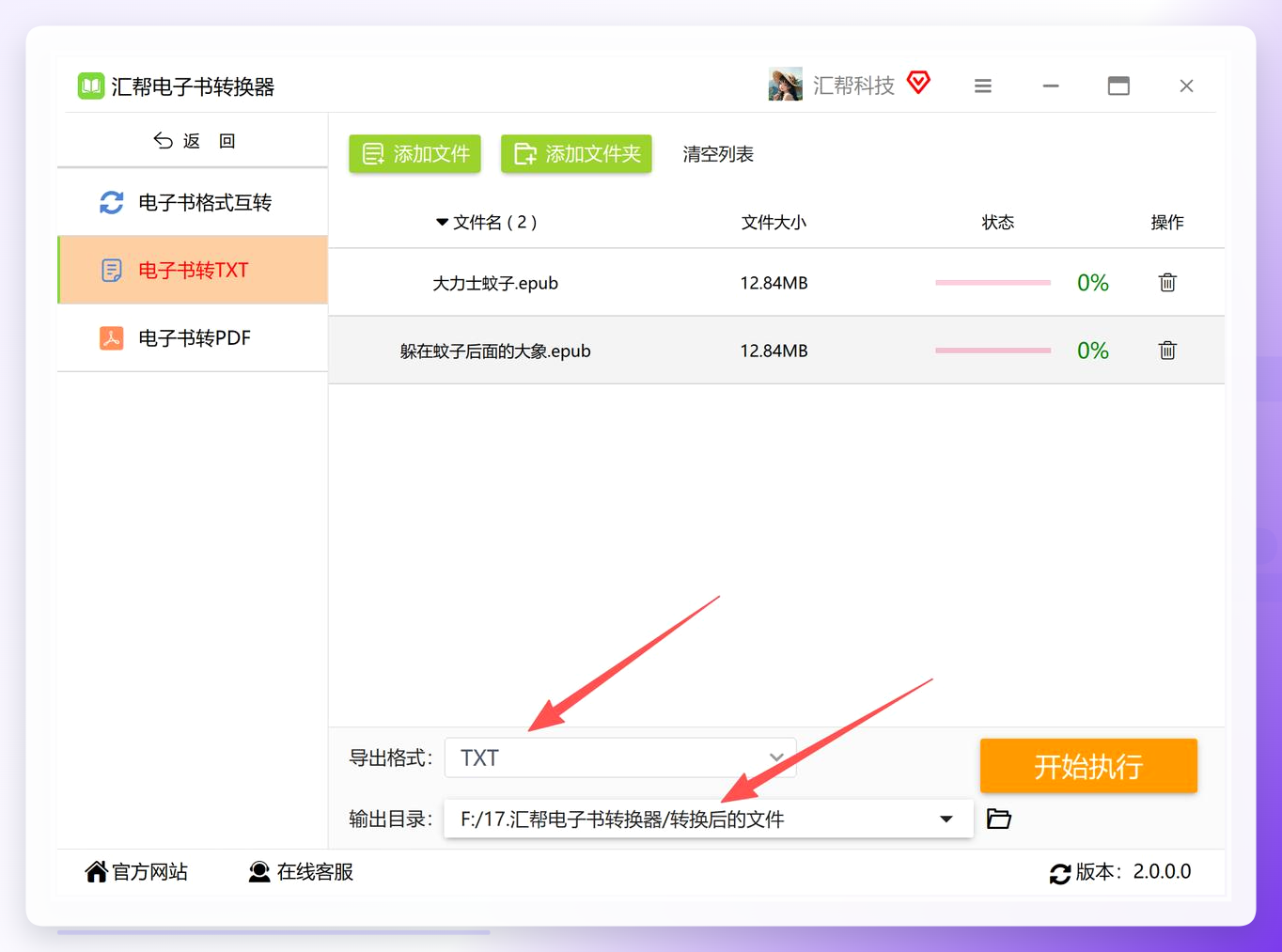Open the 官方网站 link

point(136,872)
